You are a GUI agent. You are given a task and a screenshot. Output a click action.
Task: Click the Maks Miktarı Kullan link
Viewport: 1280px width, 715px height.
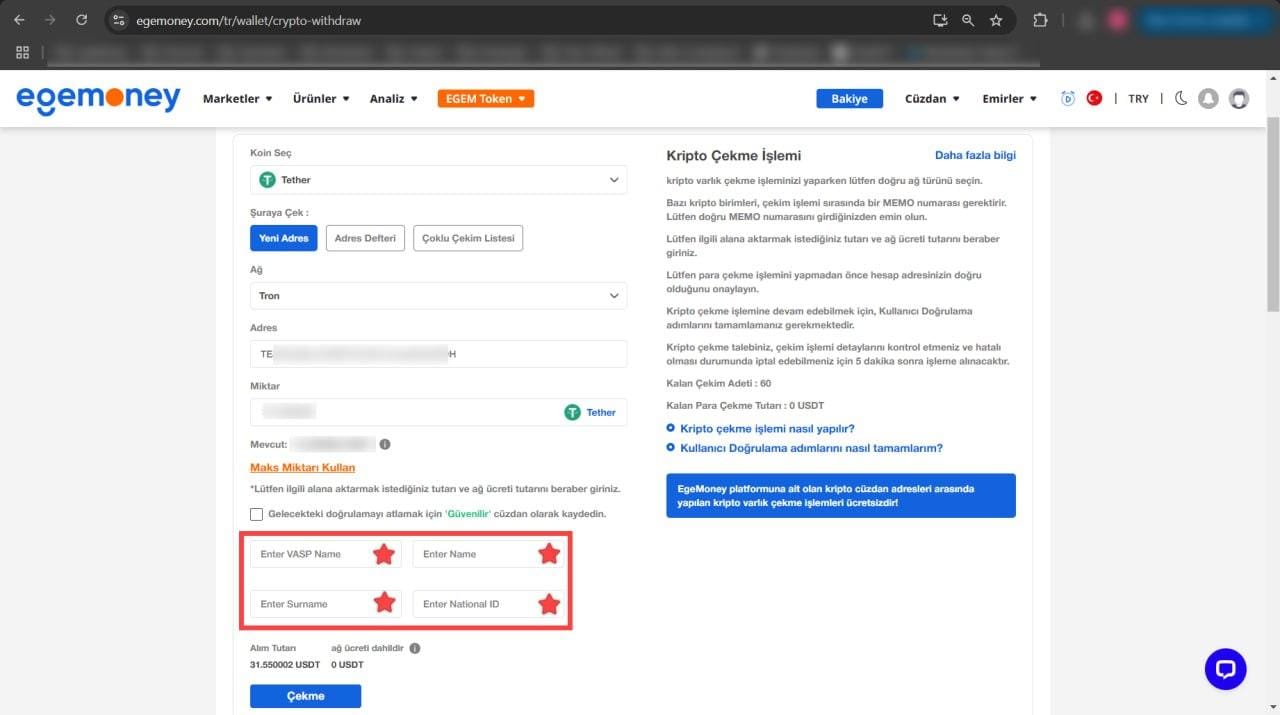point(302,467)
